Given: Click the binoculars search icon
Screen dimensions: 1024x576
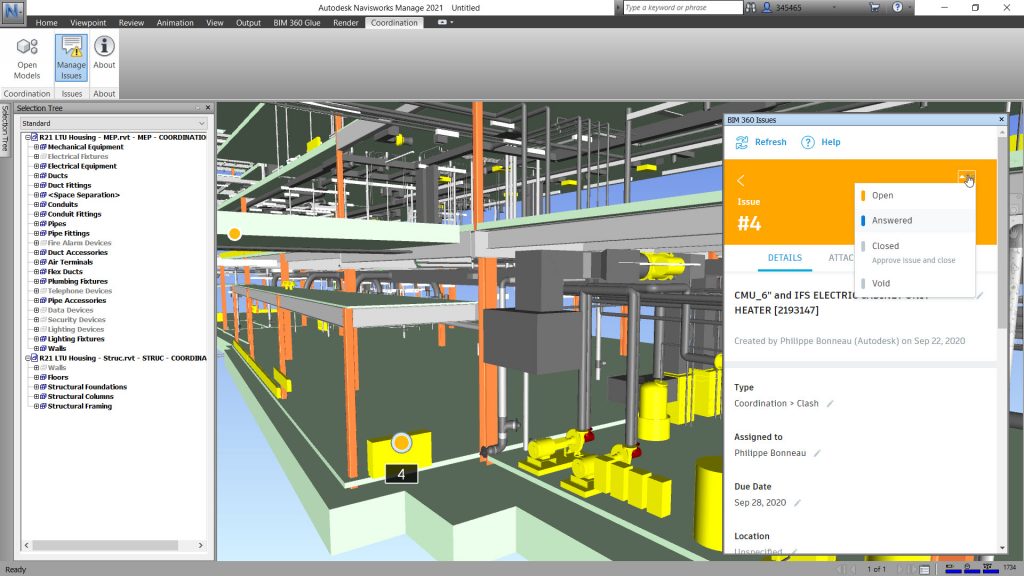Looking at the screenshot, I should point(751,8).
